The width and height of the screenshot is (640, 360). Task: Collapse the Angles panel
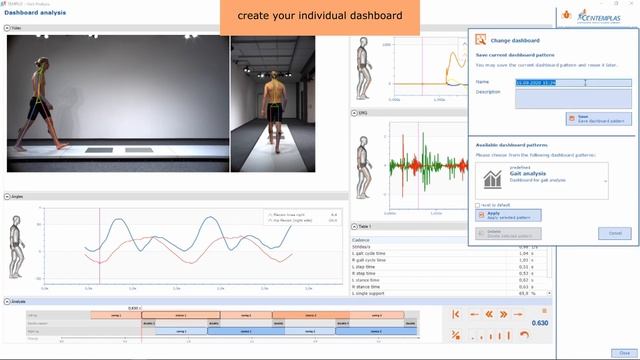pyautogui.click(x=7, y=197)
